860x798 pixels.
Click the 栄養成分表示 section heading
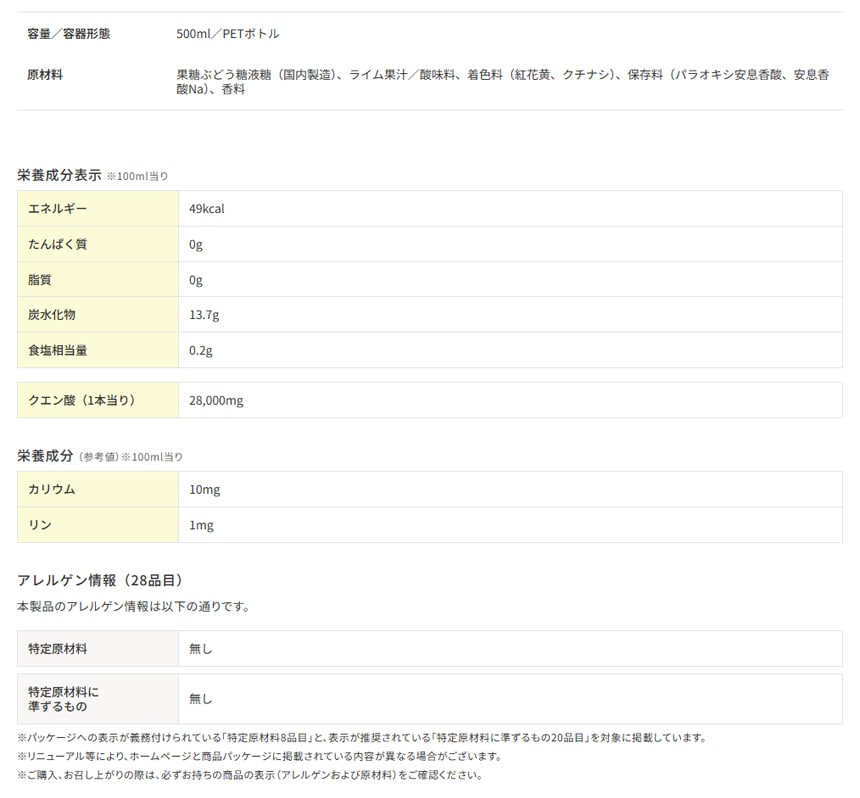[59, 175]
